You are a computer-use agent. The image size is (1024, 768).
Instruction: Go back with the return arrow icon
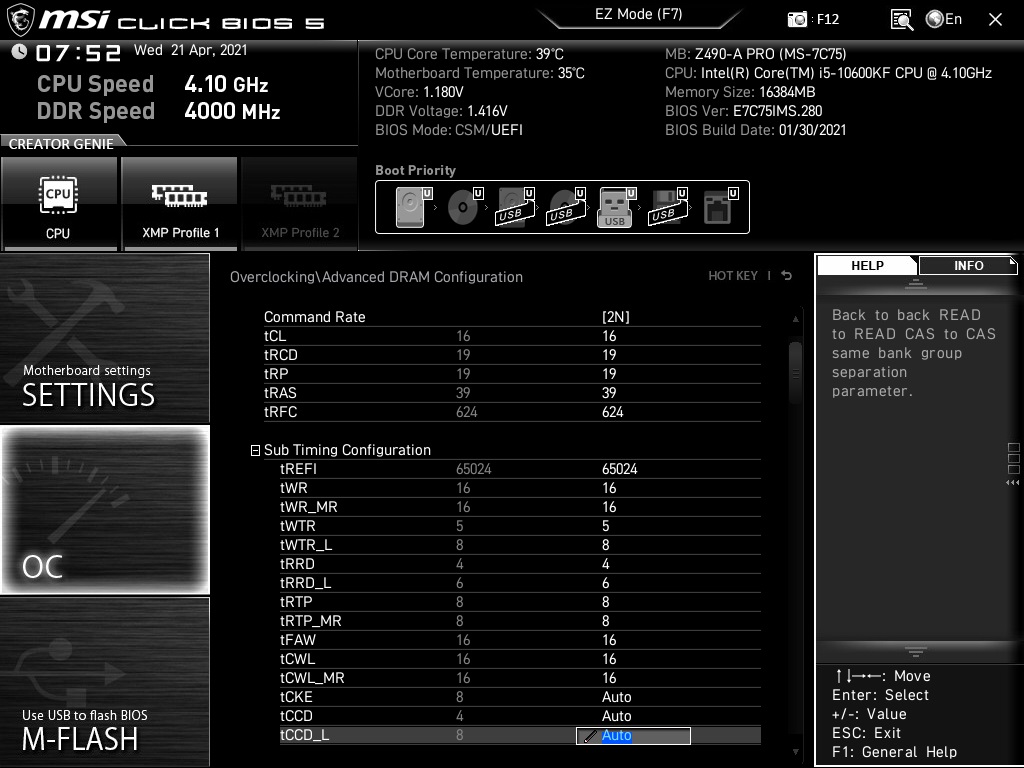787,276
